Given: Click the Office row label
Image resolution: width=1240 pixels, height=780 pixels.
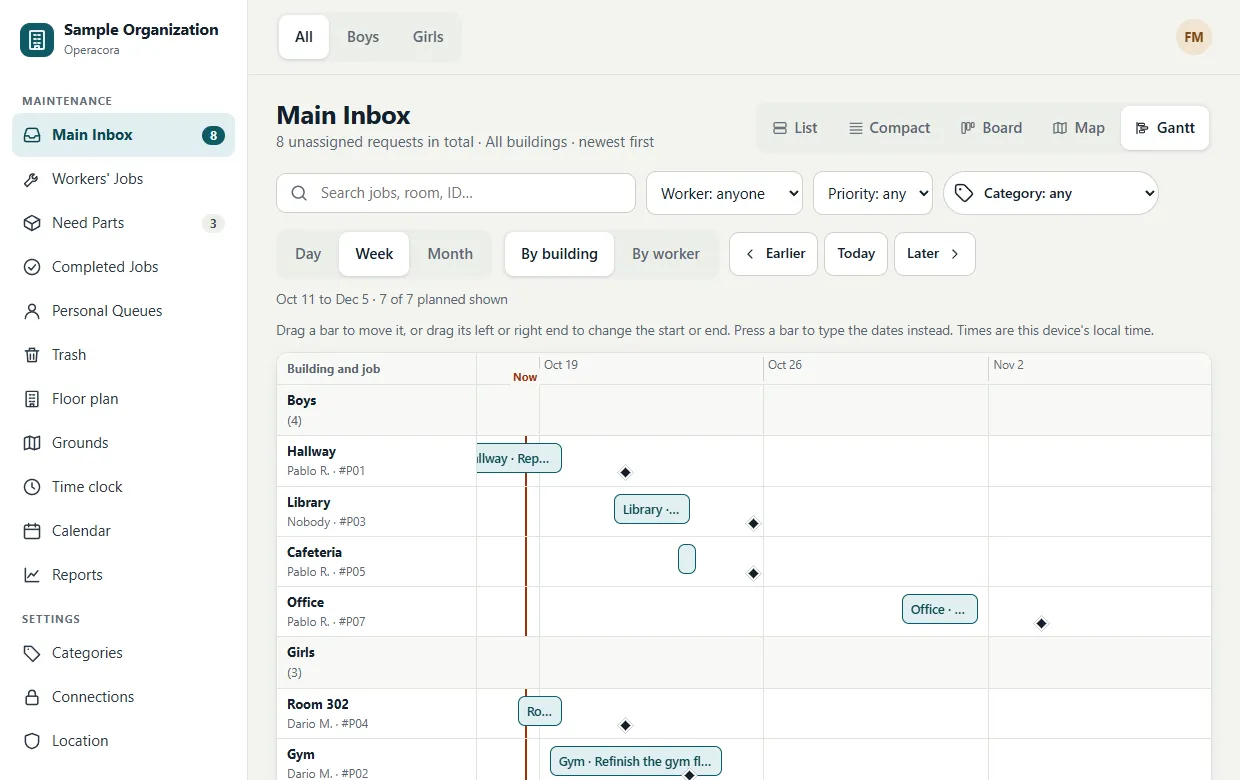Looking at the screenshot, I should tap(377, 612).
